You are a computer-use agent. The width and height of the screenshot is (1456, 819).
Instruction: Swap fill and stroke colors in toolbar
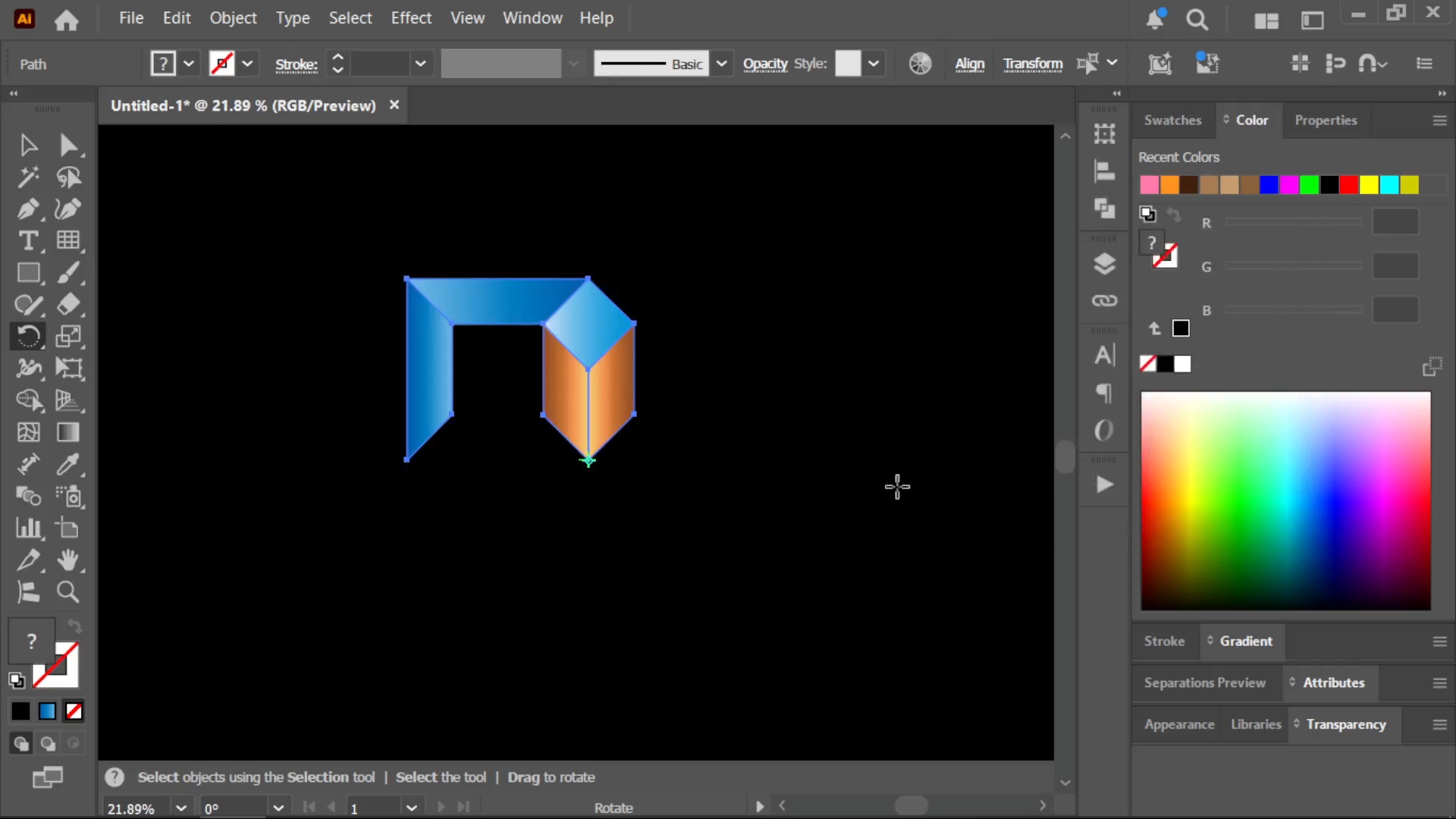point(74,626)
